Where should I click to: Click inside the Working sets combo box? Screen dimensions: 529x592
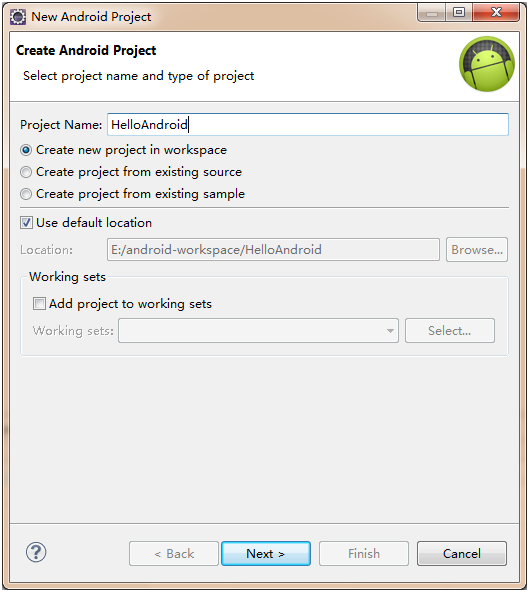(x=258, y=331)
